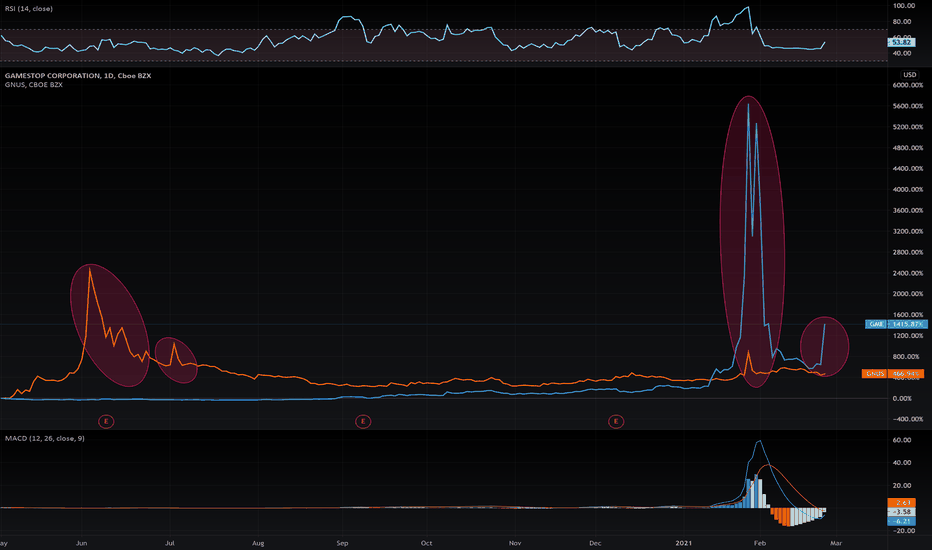Click the -20.00 MACD scale label
The height and width of the screenshot is (550, 932).
903,530
